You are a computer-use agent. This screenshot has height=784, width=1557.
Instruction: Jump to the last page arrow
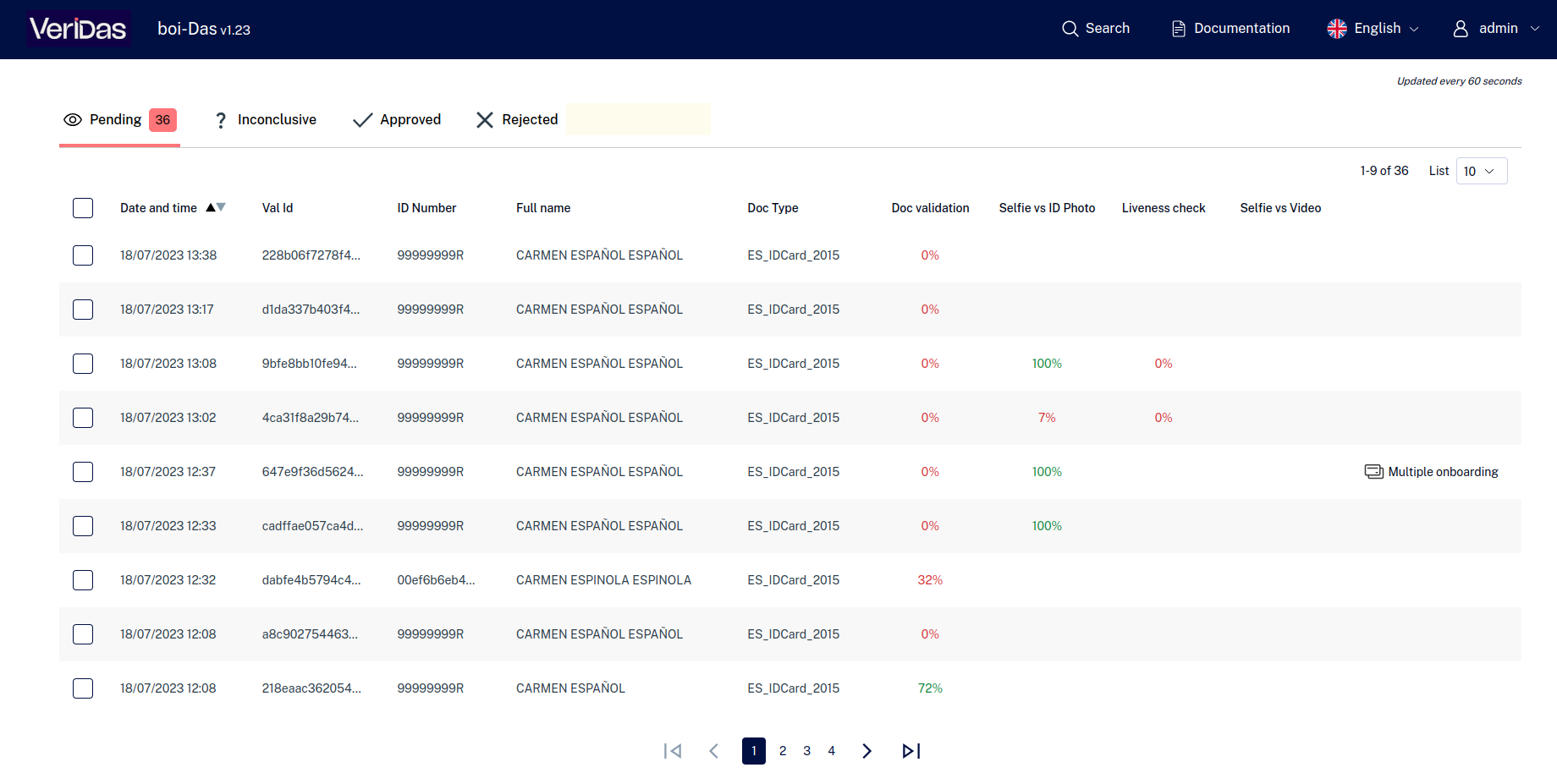pyautogui.click(x=911, y=751)
